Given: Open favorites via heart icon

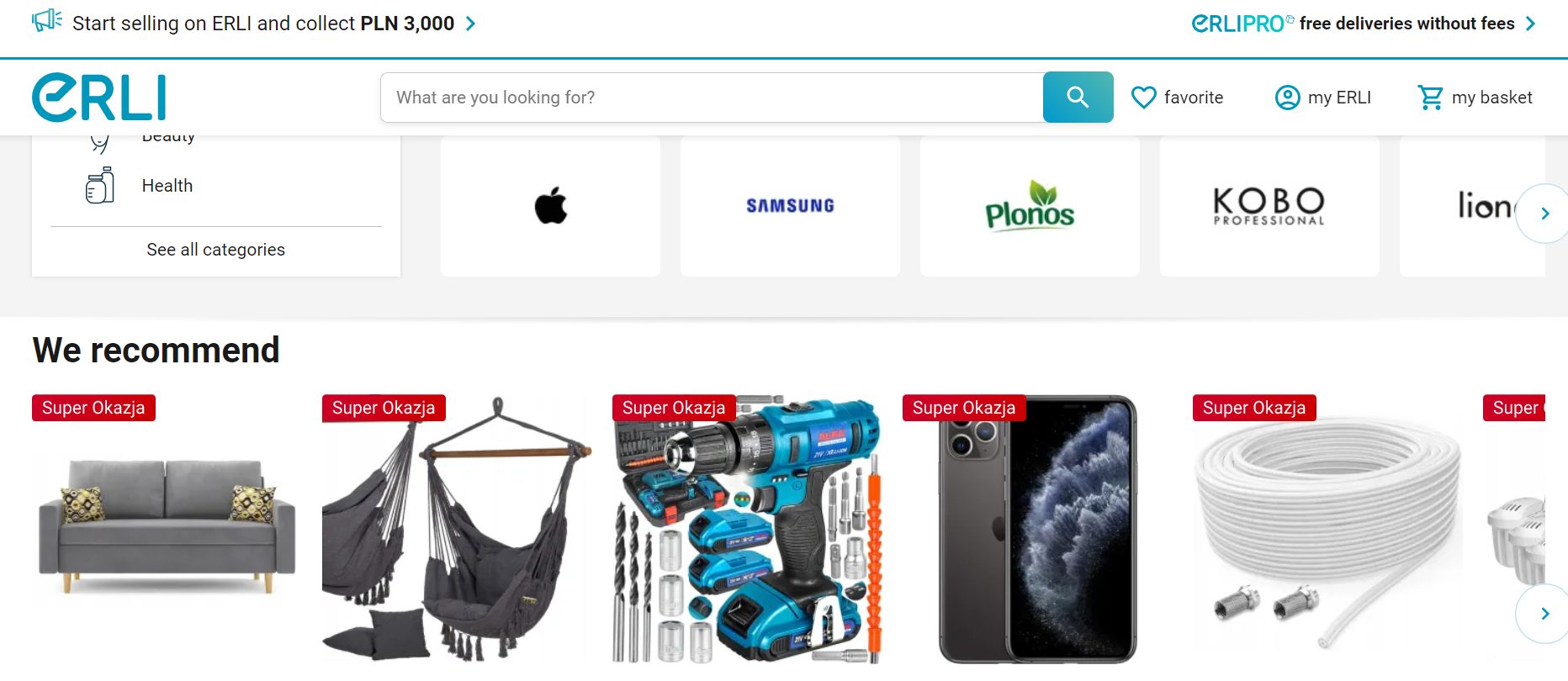Looking at the screenshot, I should (x=1143, y=98).
